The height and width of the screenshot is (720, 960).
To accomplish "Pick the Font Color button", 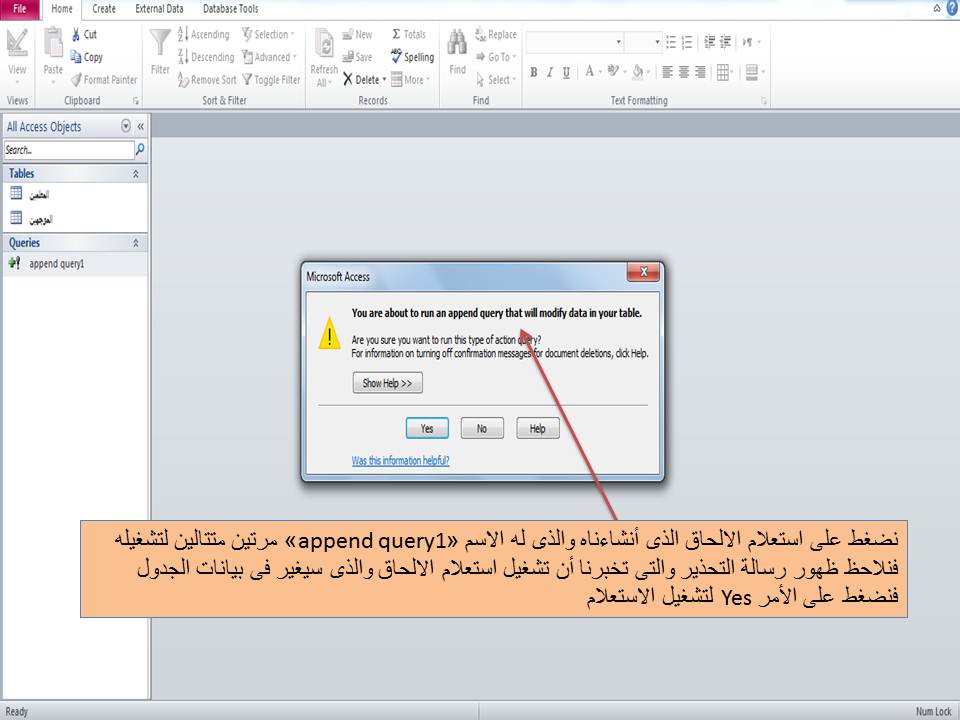I will click(x=592, y=72).
